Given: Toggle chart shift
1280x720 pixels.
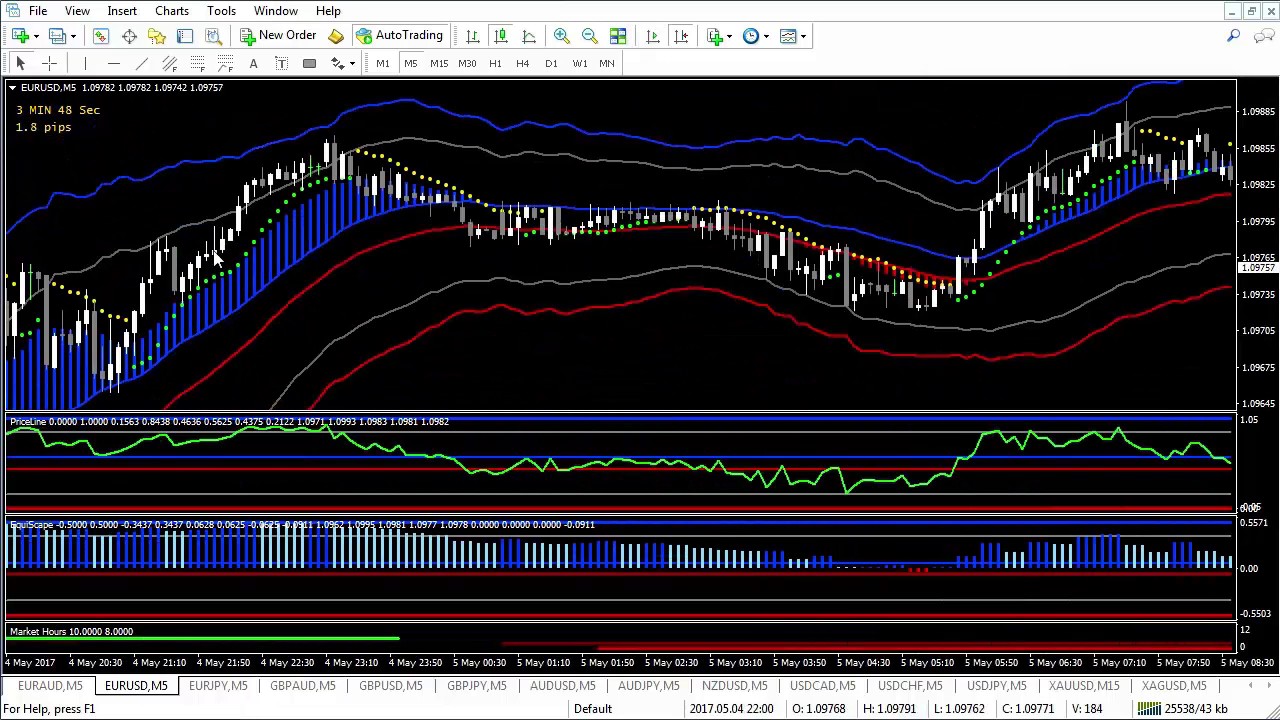Looking at the screenshot, I should (681, 36).
